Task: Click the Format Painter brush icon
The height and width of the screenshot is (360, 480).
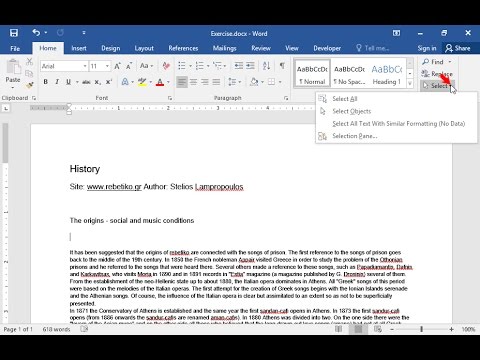Action: click(29, 86)
